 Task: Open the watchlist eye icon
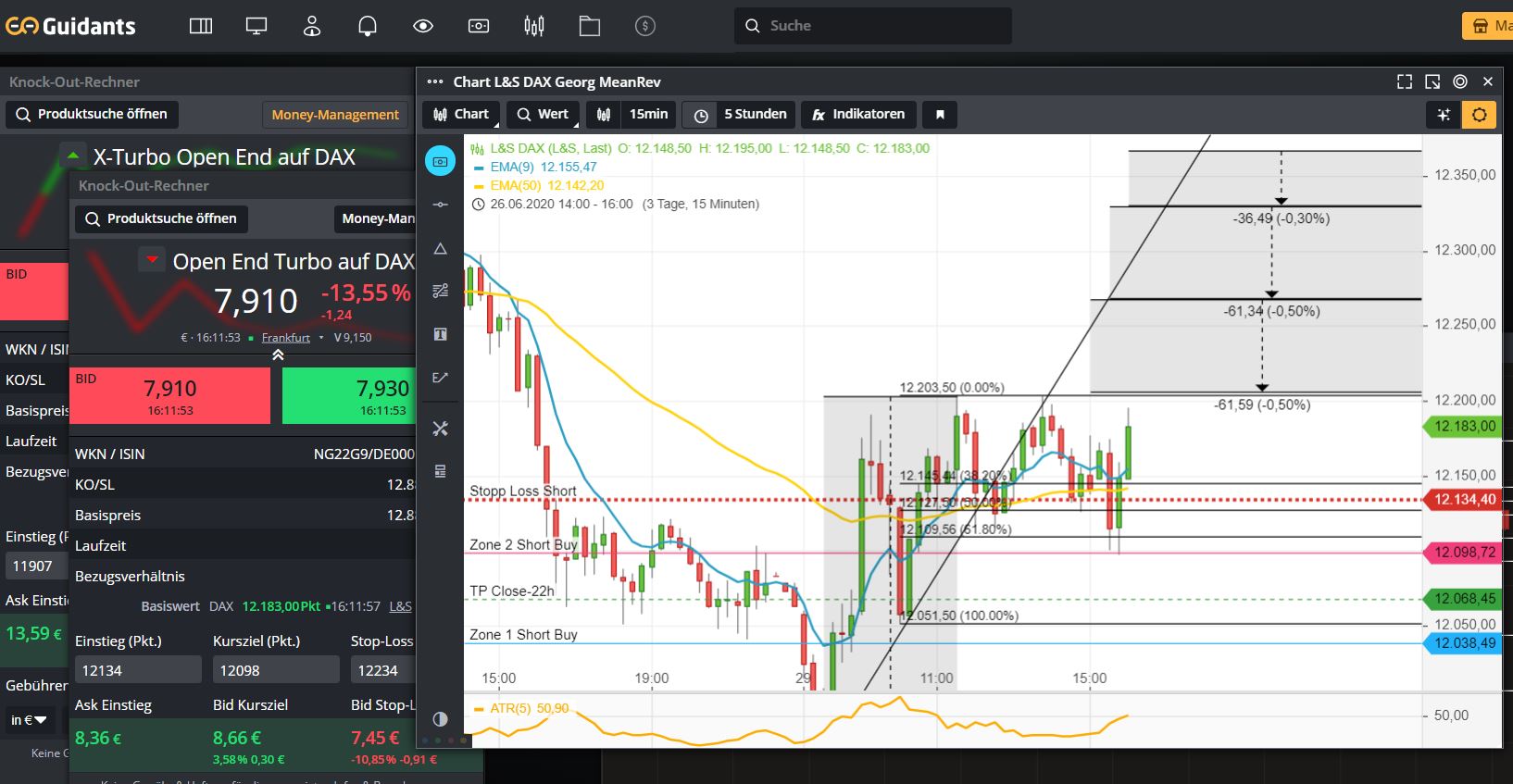[x=423, y=26]
